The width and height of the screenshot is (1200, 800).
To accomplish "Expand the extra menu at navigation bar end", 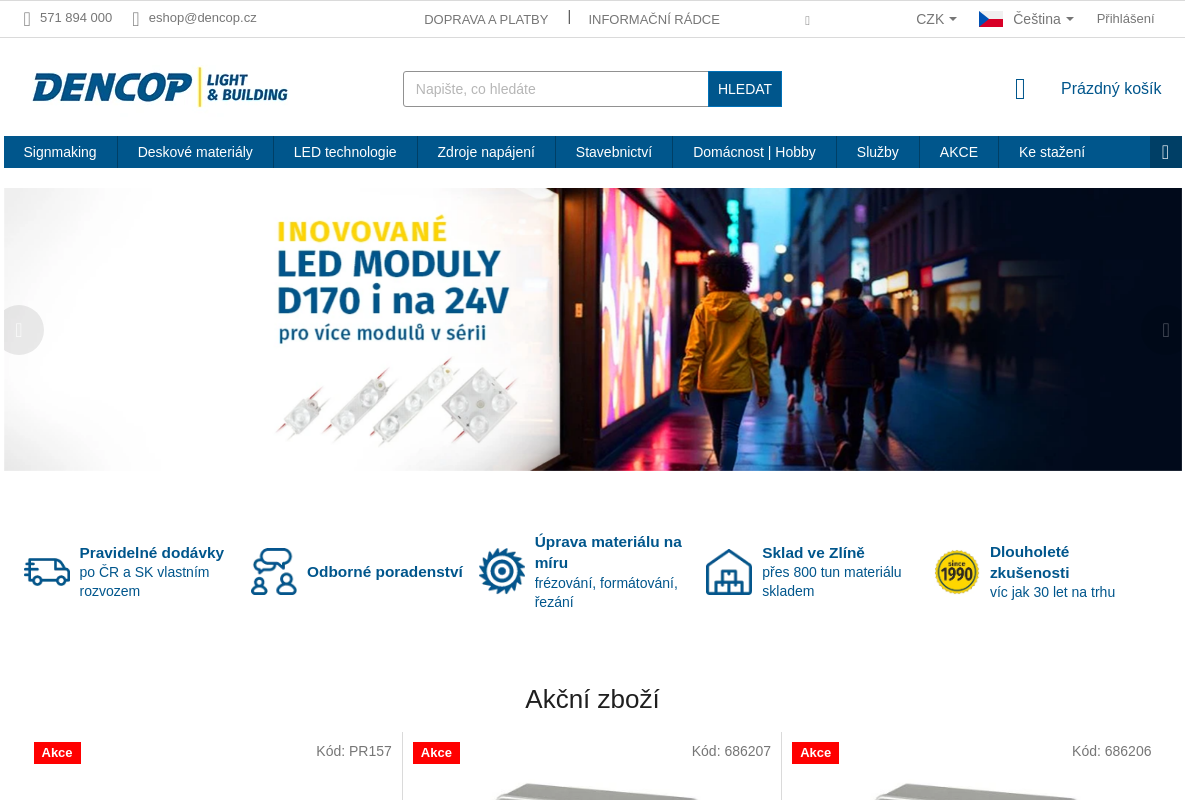I will pos(1166,152).
